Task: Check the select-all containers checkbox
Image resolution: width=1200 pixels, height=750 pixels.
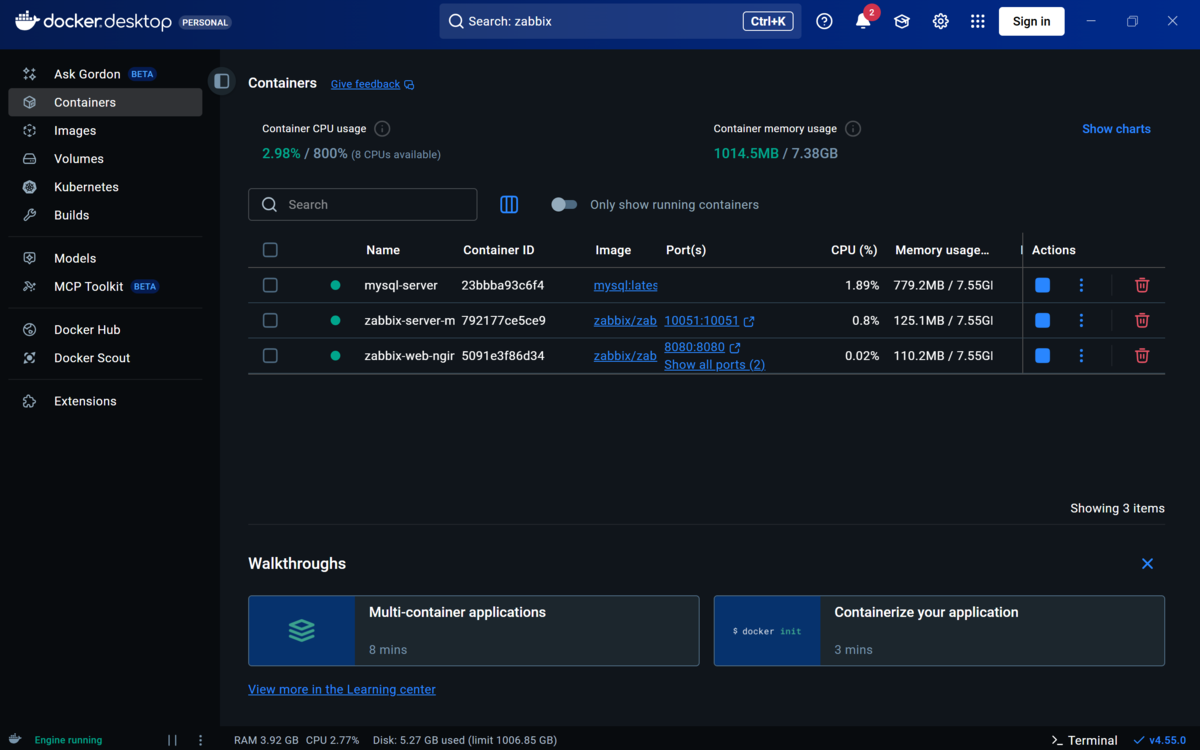Action: pos(270,250)
